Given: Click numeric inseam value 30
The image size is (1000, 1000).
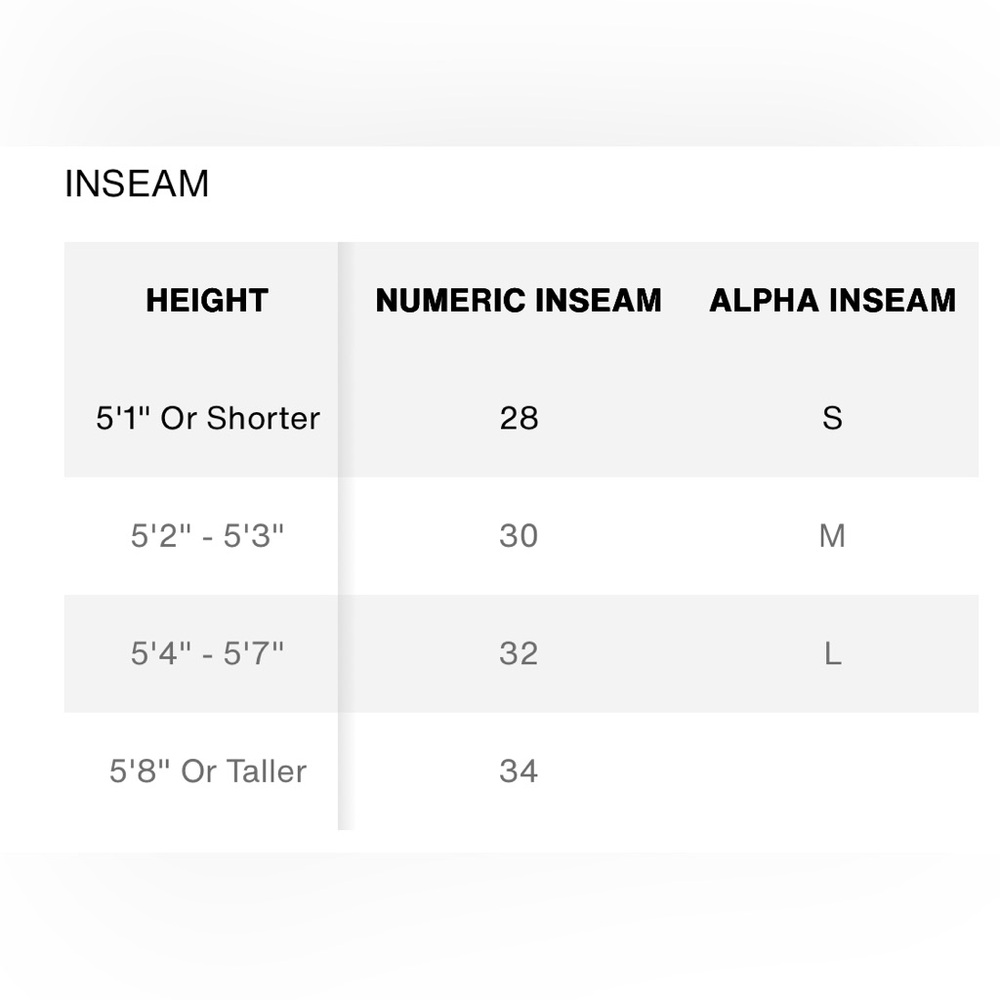Looking at the screenshot, I should coord(518,536).
